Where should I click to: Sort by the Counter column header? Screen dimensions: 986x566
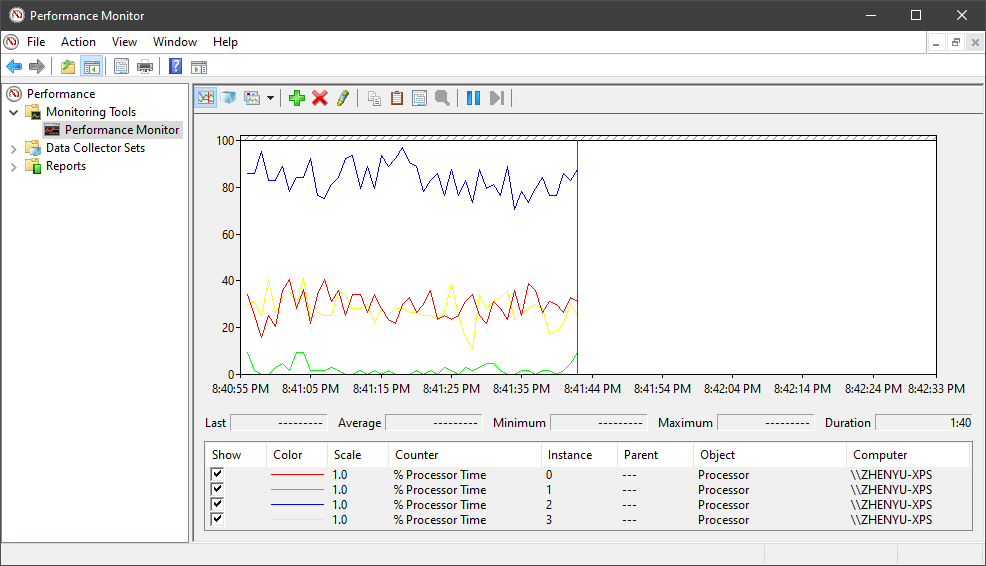click(416, 455)
